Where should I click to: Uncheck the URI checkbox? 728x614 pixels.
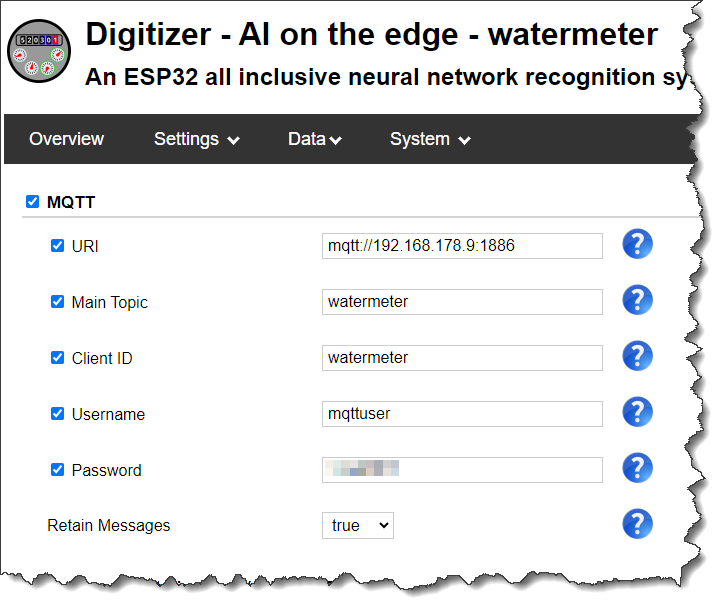(57, 245)
